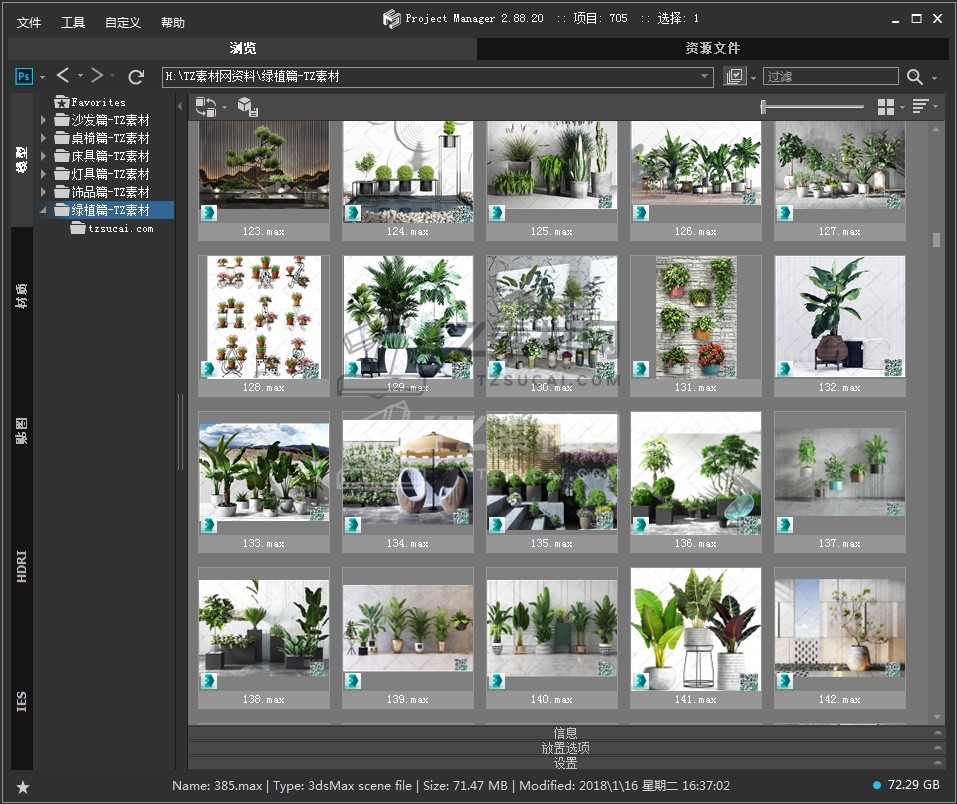
Task: Click the search magnifier icon
Action: [914, 77]
